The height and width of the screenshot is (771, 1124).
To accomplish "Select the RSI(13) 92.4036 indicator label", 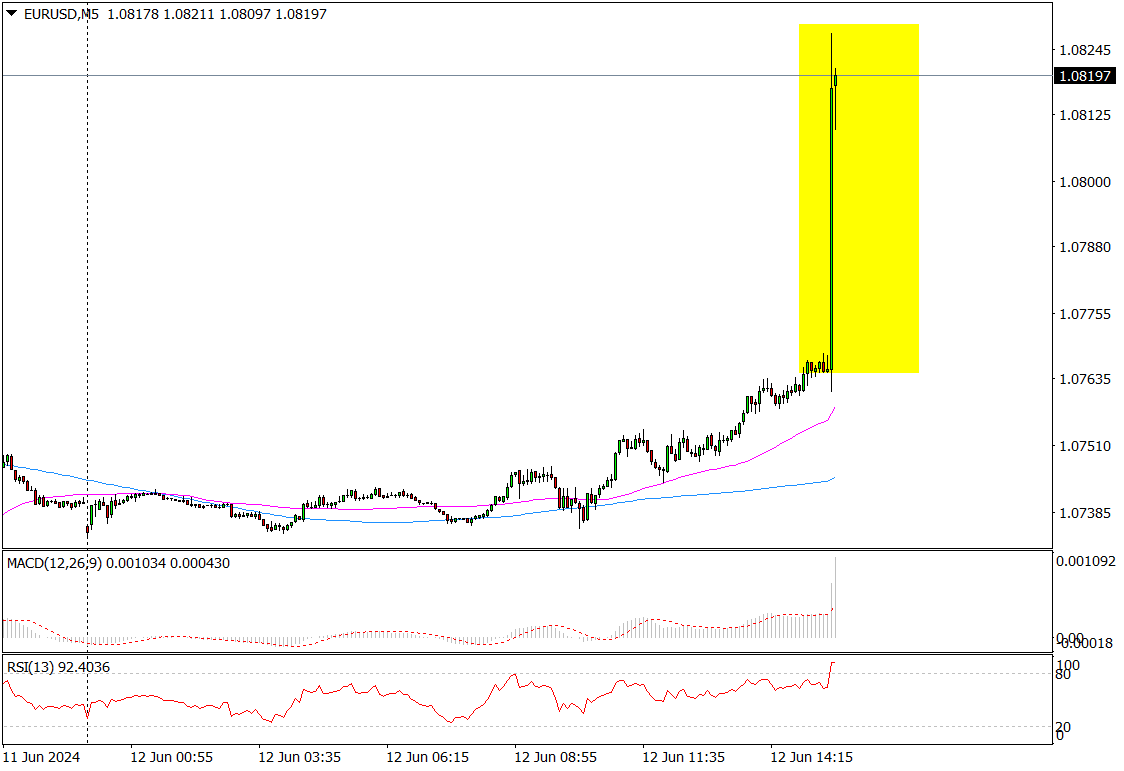I will pyautogui.click(x=59, y=667).
